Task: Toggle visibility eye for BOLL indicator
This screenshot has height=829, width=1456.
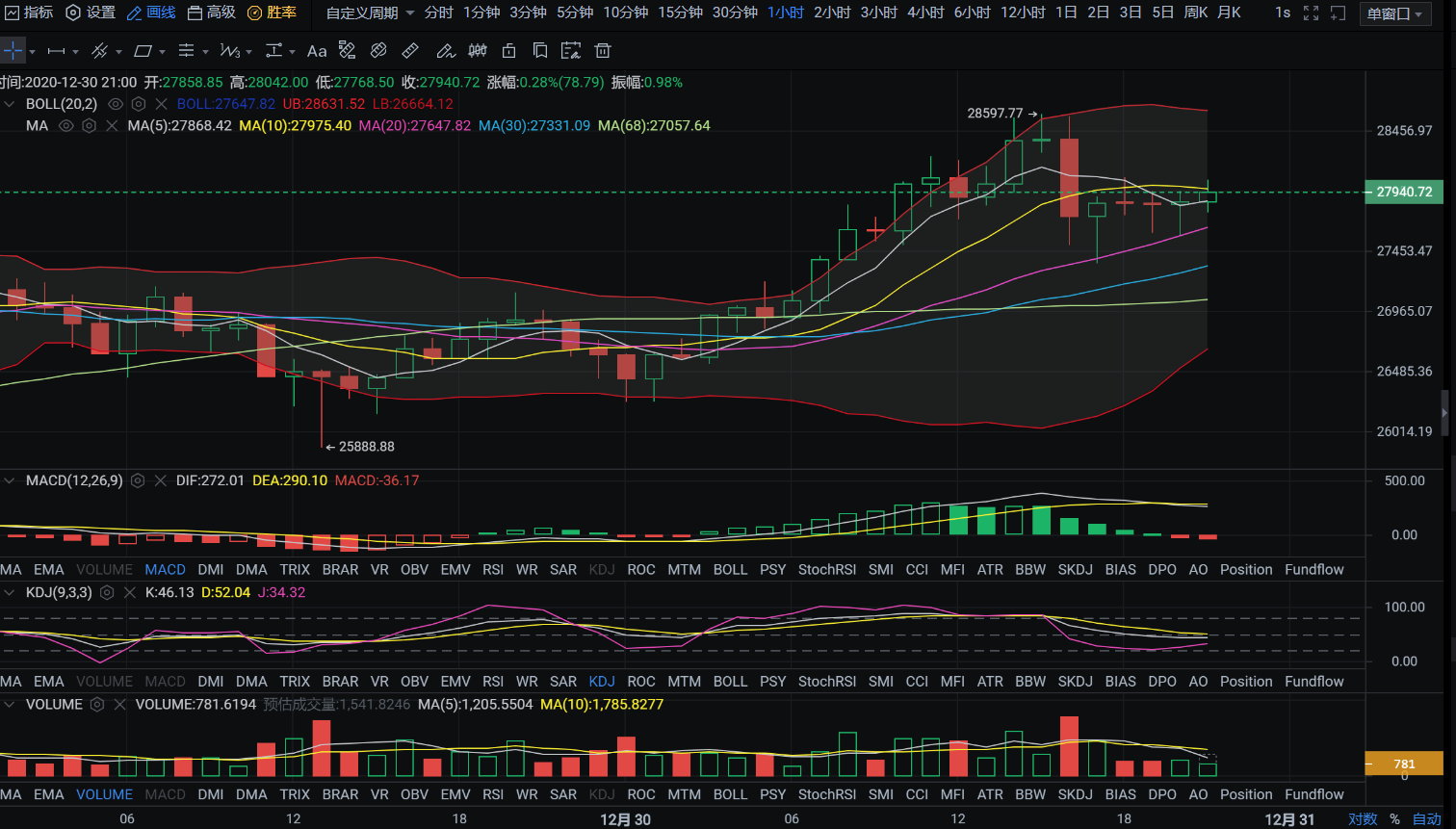Action: 116,104
